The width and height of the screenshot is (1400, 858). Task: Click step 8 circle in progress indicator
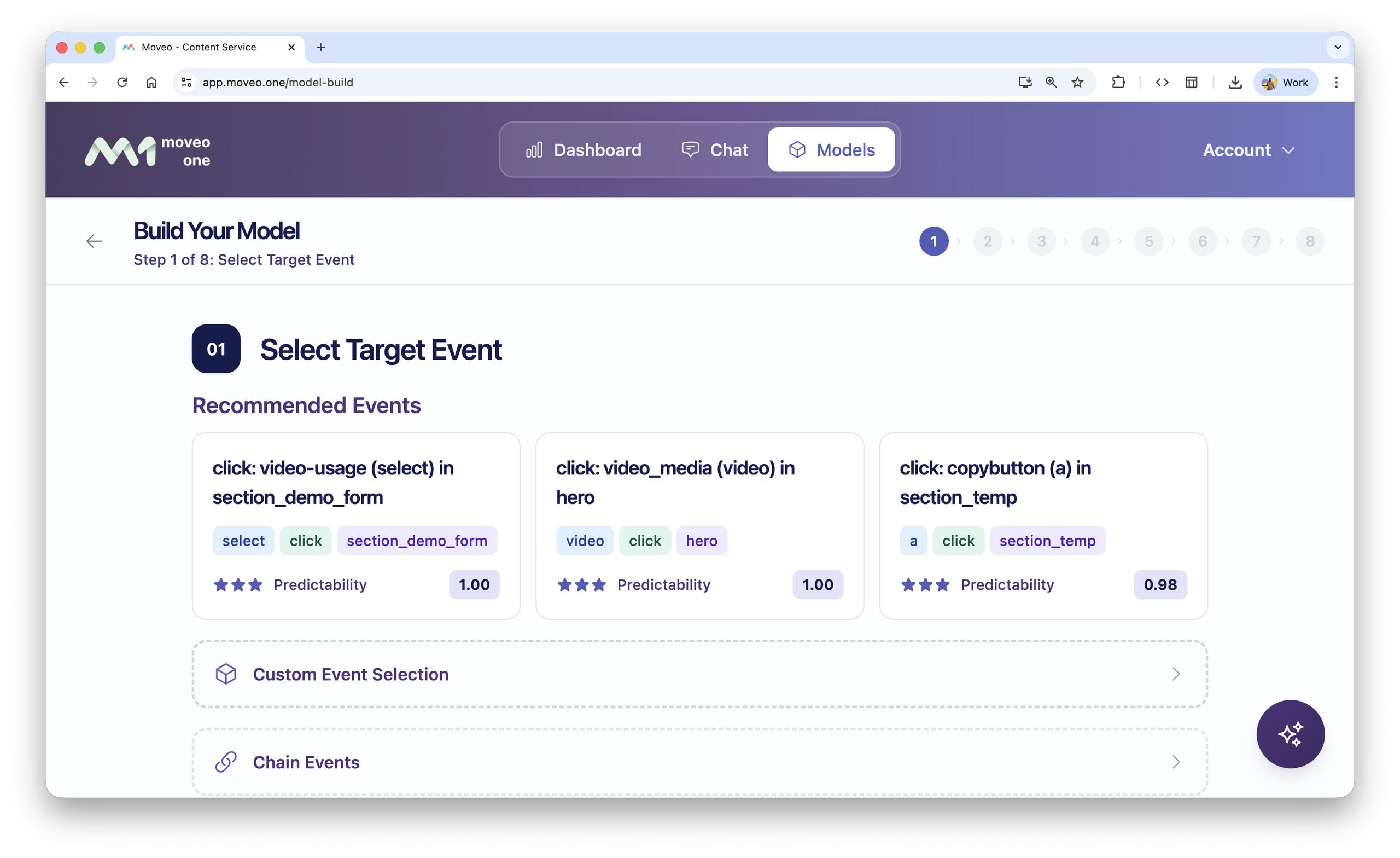[x=1310, y=241]
